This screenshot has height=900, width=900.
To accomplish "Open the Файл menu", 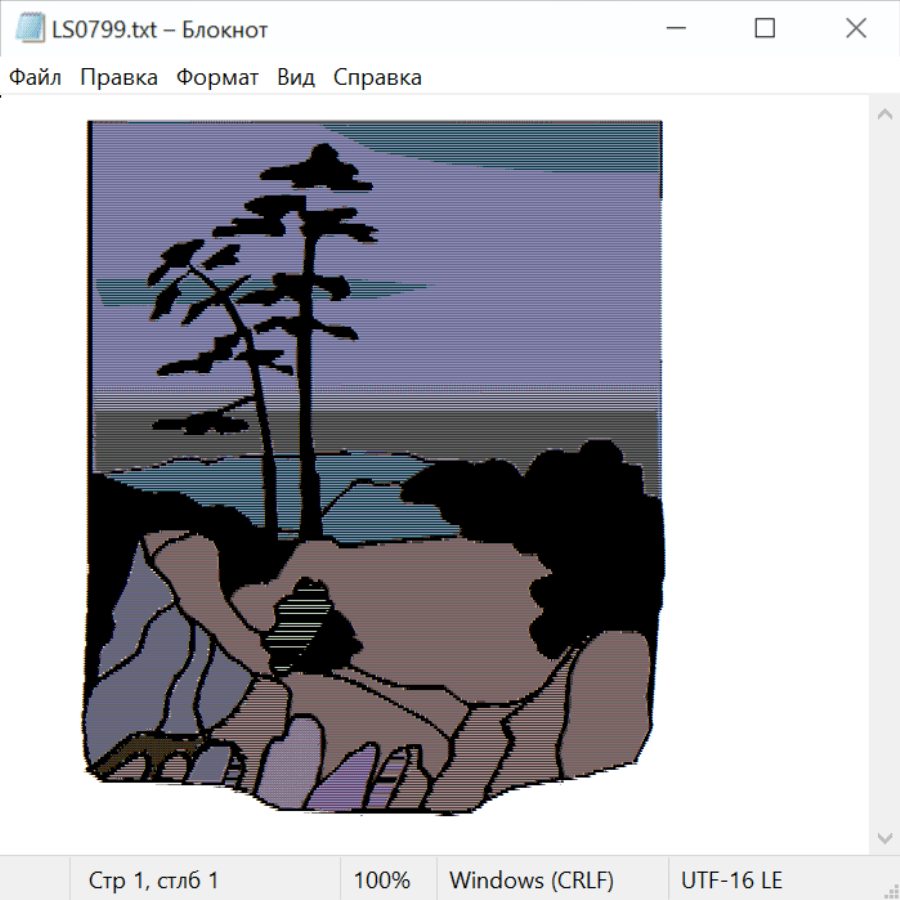I will click(35, 77).
